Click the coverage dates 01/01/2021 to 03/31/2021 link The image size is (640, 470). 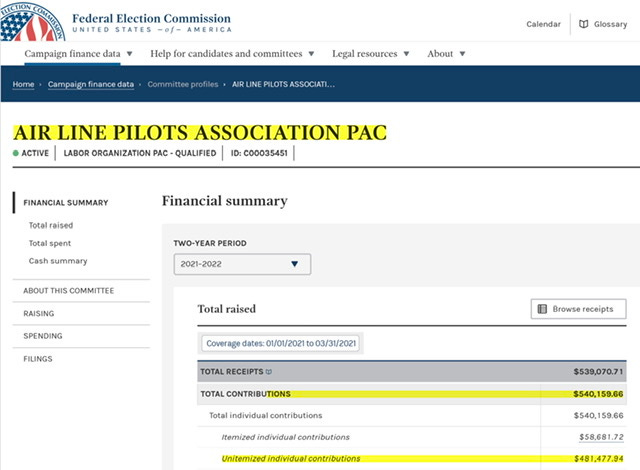281,343
